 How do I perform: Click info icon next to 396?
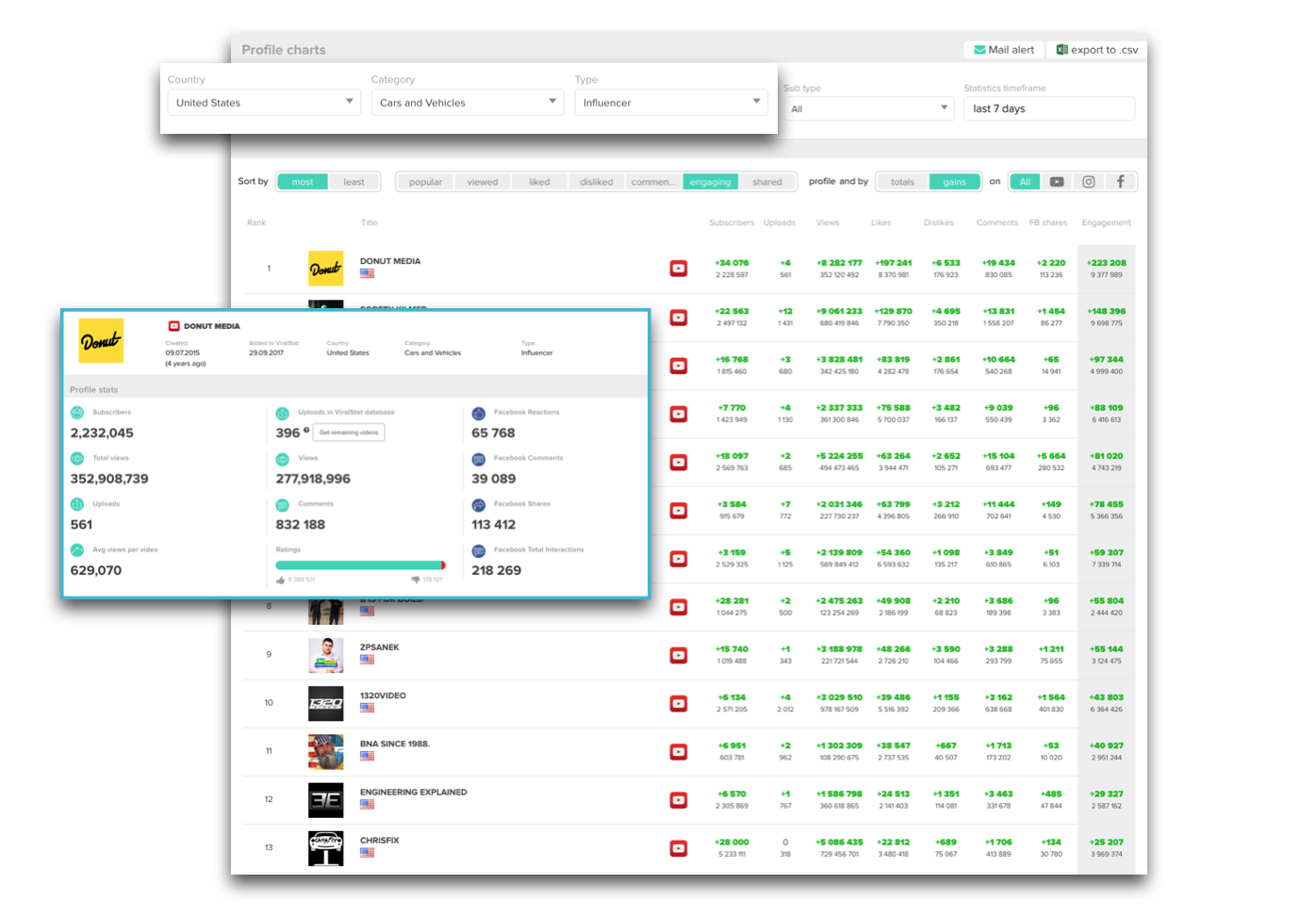pos(306,430)
